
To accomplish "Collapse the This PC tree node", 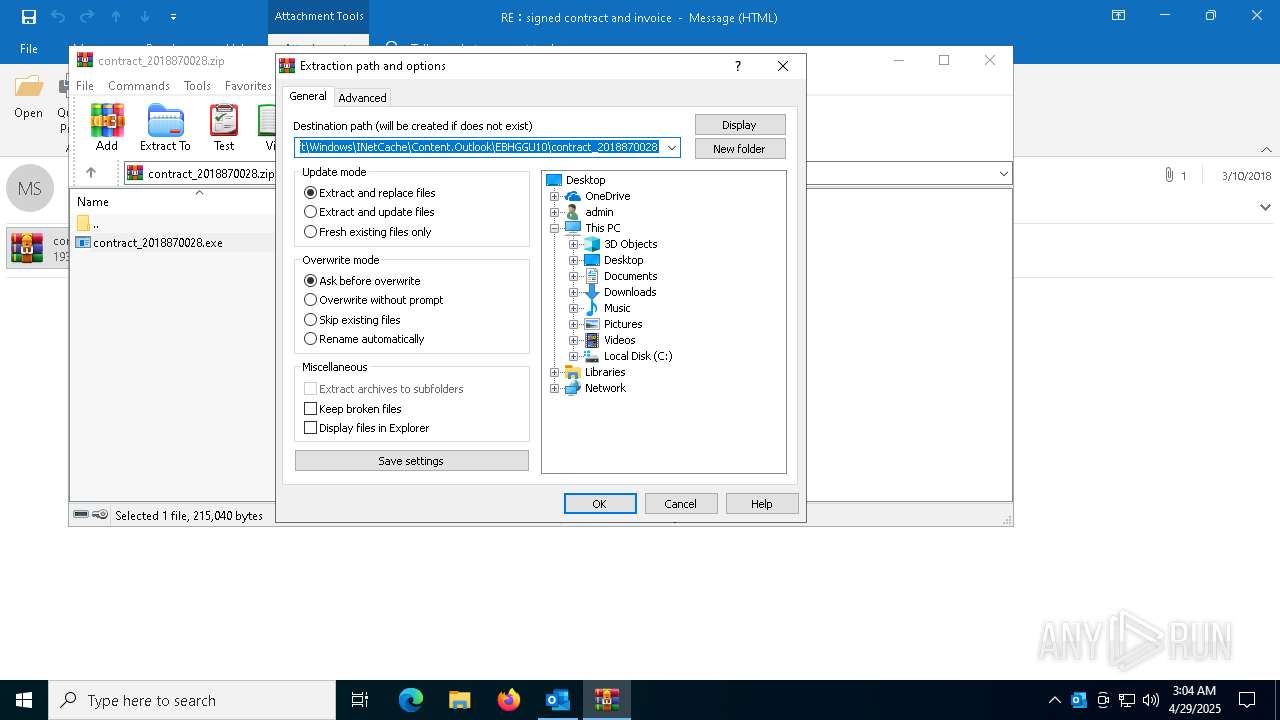I will point(554,228).
